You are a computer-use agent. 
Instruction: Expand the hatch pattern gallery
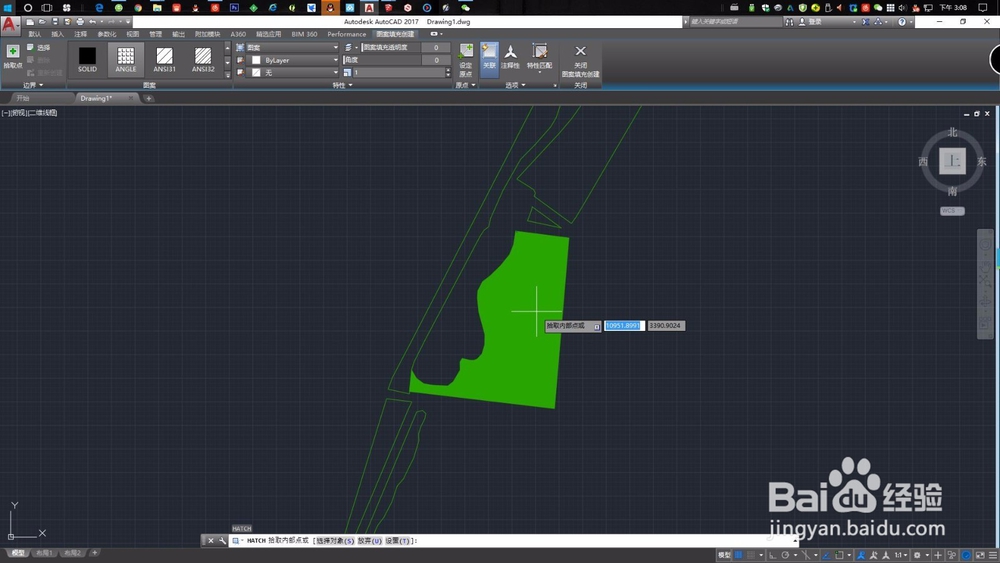(227, 74)
